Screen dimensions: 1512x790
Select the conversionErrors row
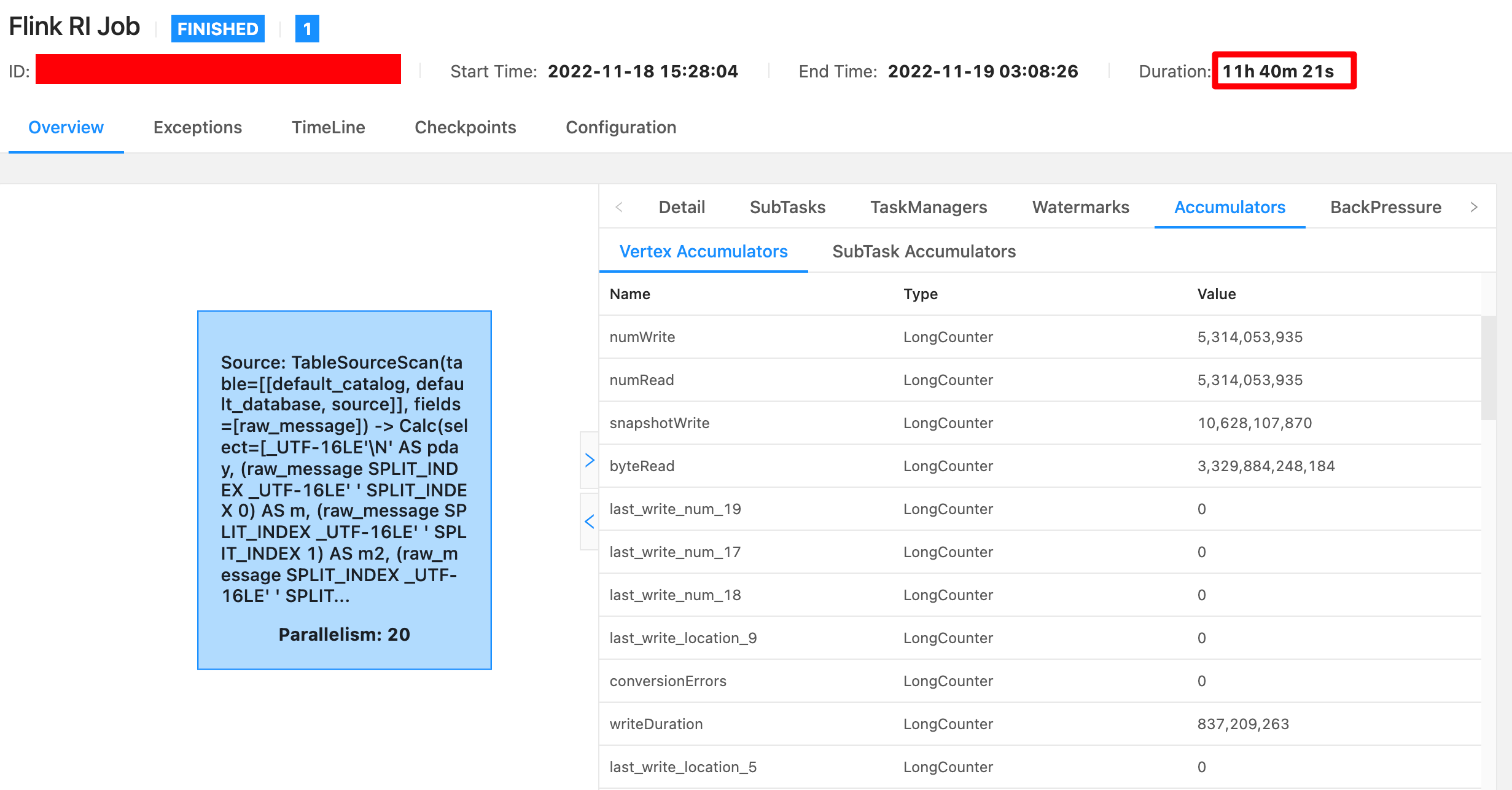[1040, 681]
